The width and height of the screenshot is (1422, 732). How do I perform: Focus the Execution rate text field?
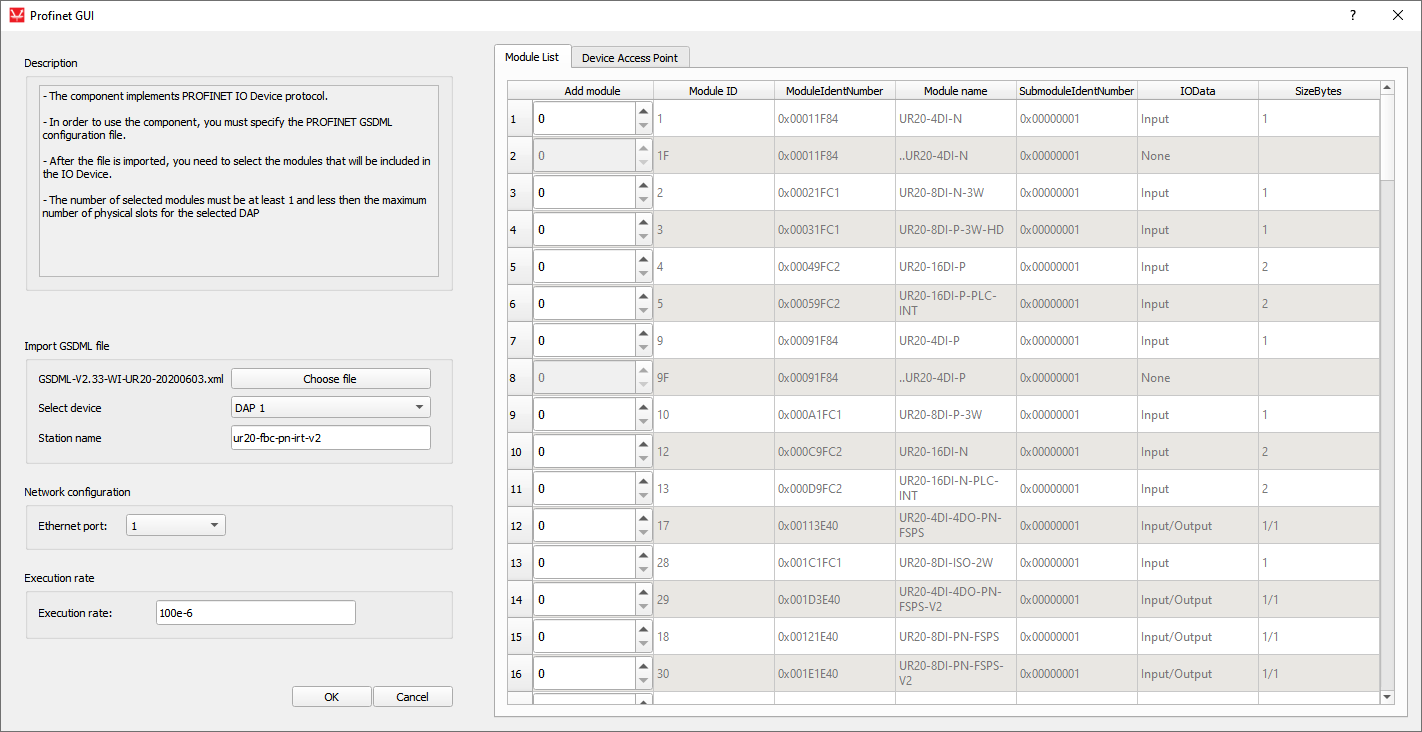tap(255, 613)
